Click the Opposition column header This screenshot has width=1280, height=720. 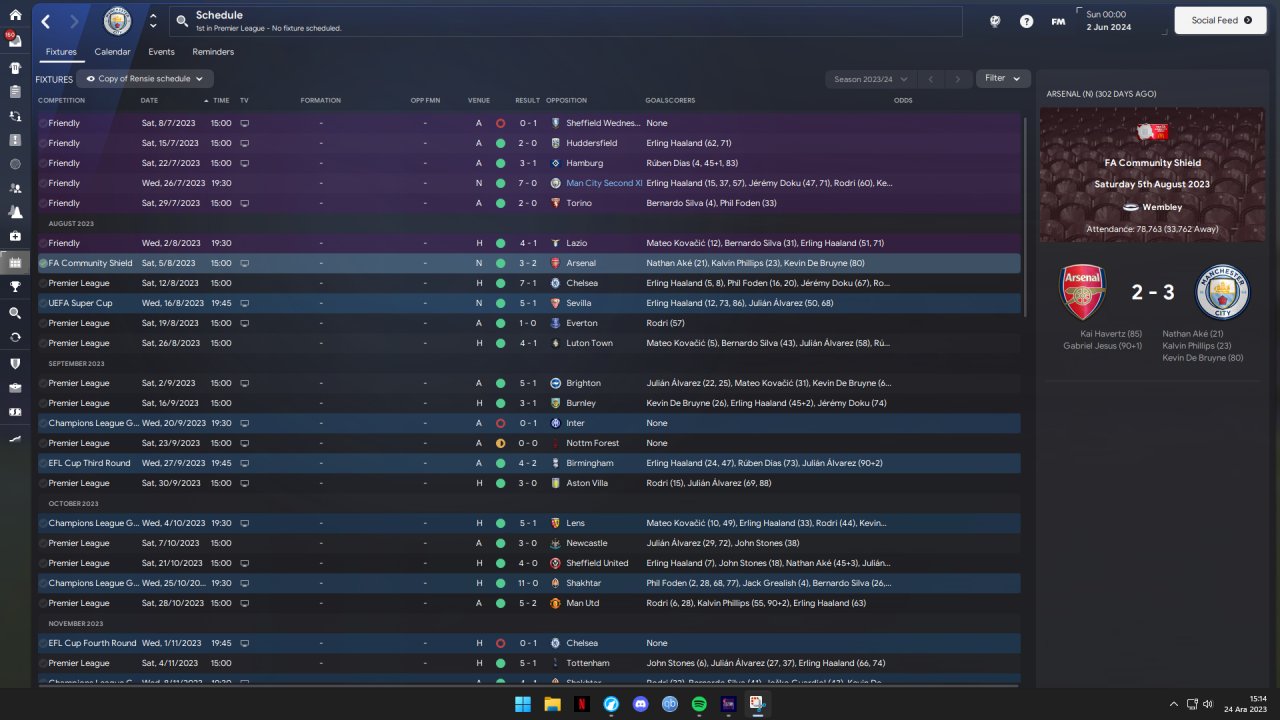tap(566, 101)
